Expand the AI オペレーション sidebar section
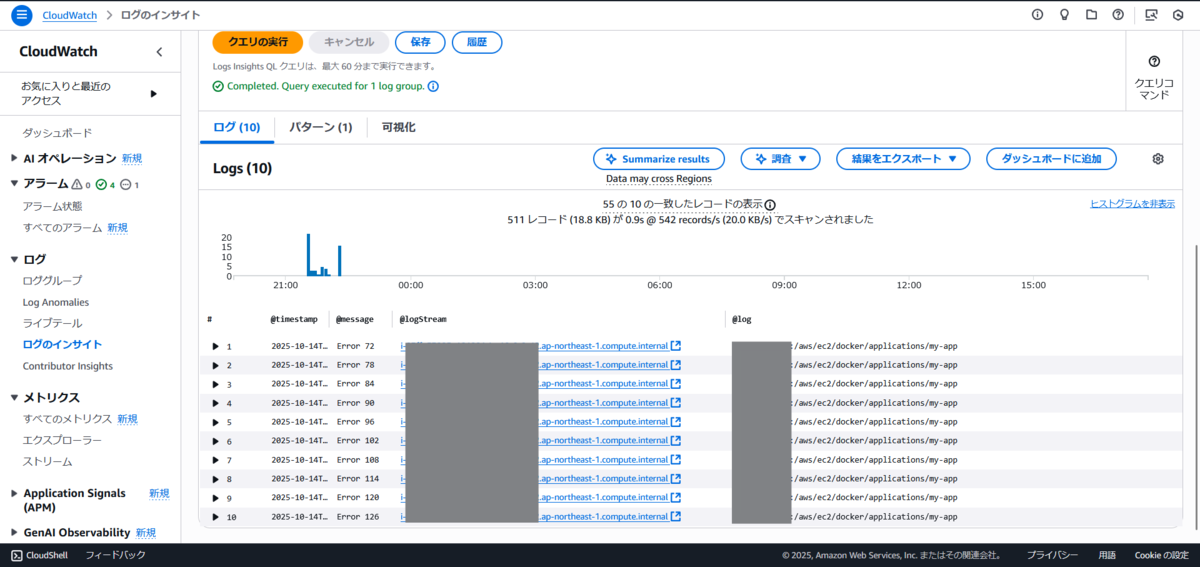The image size is (1200, 567). 14,158
